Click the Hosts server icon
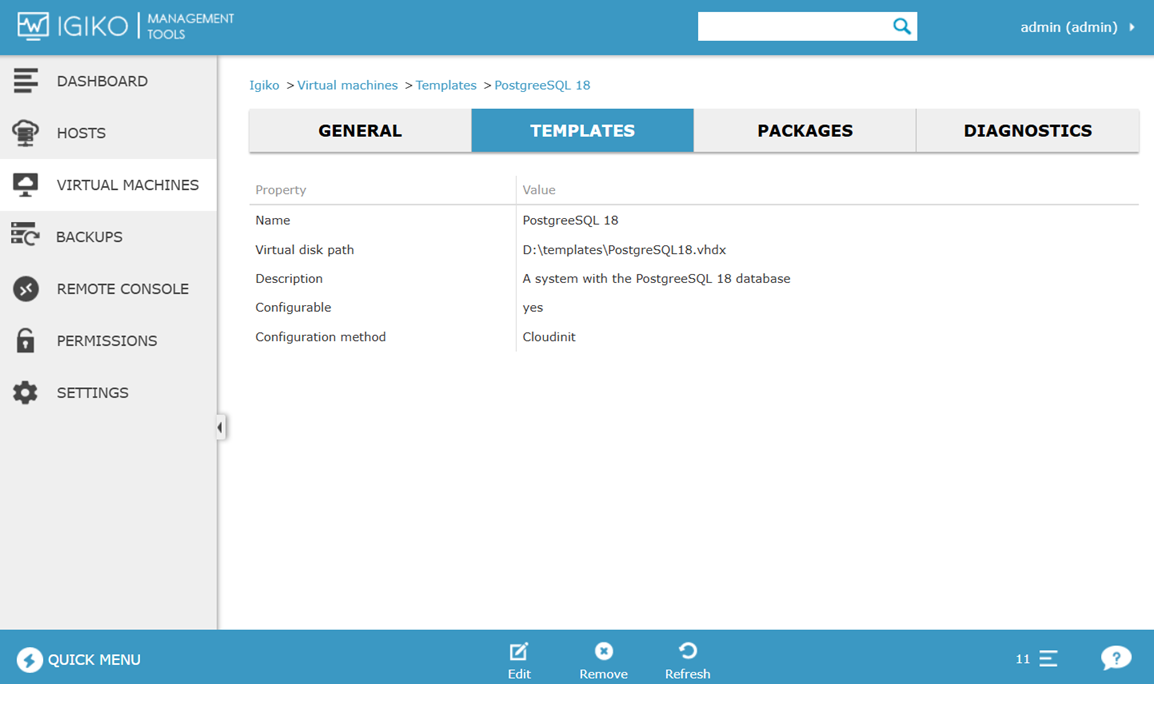This screenshot has width=1154, height=710. (26, 133)
